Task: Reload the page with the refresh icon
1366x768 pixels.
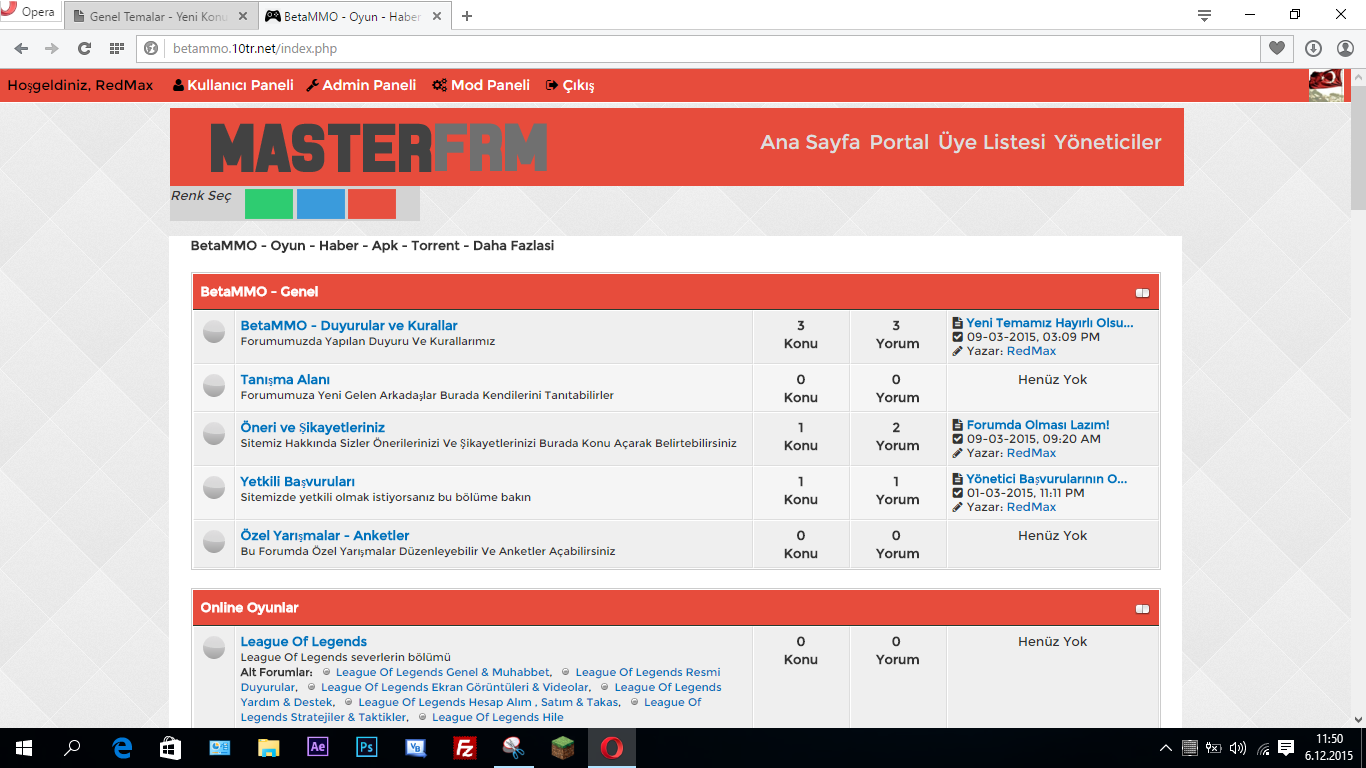Action: pyautogui.click(x=85, y=48)
